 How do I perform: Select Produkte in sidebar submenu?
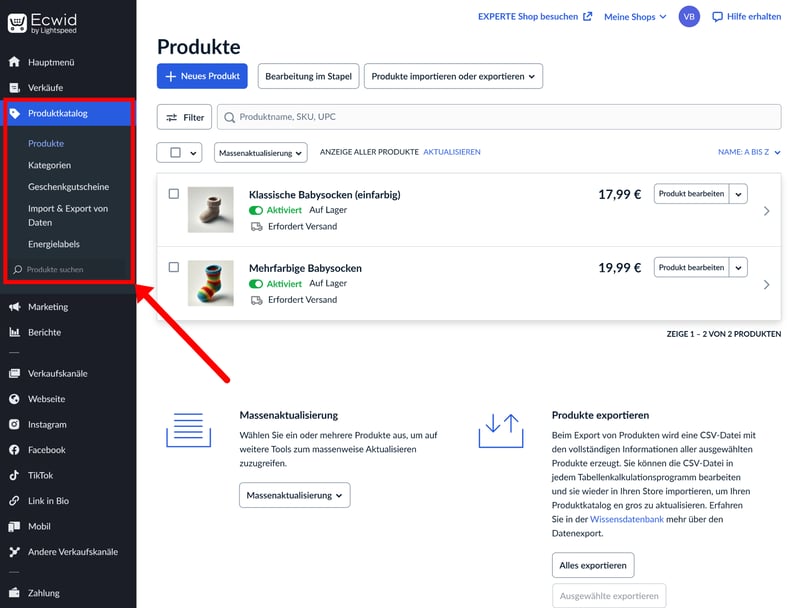[46, 143]
